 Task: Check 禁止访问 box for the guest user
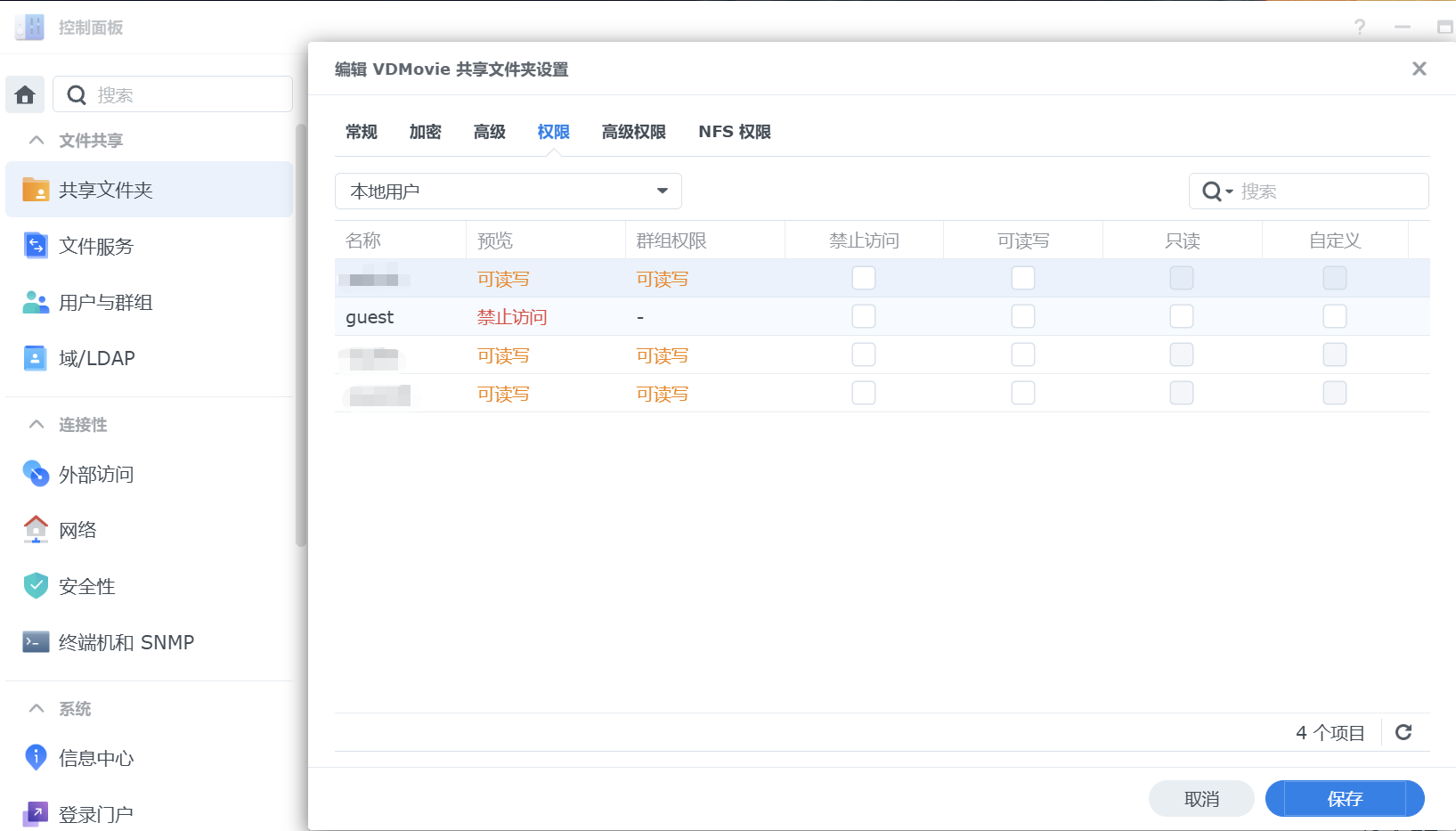pyautogui.click(x=864, y=316)
